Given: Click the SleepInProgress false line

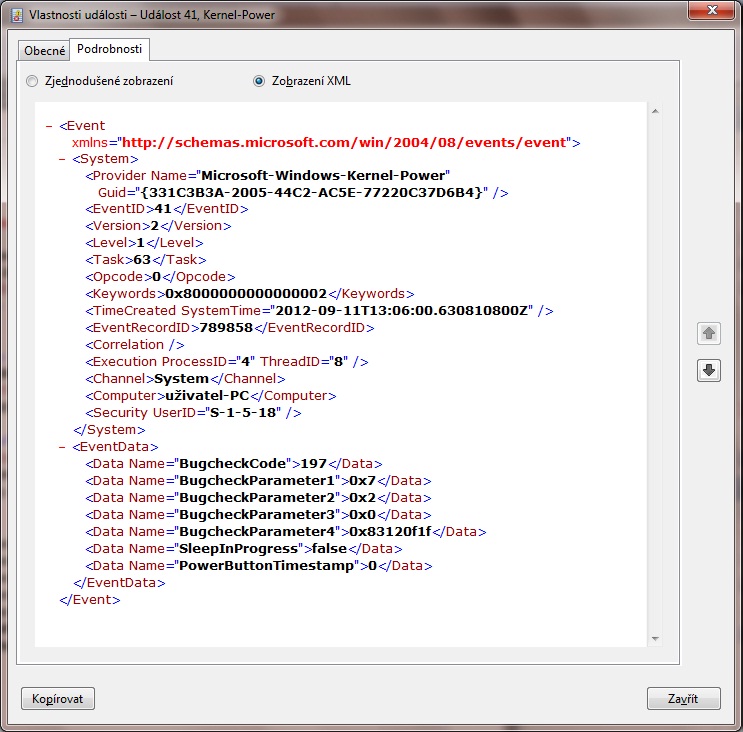Looking at the screenshot, I should (244, 549).
